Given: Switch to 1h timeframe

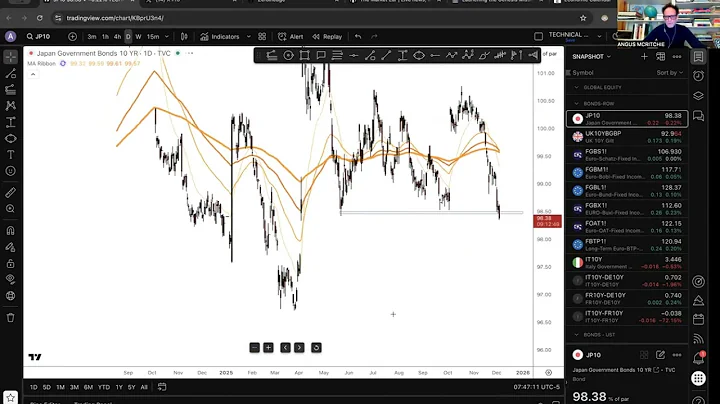Looking at the screenshot, I should pyautogui.click(x=105, y=37).
